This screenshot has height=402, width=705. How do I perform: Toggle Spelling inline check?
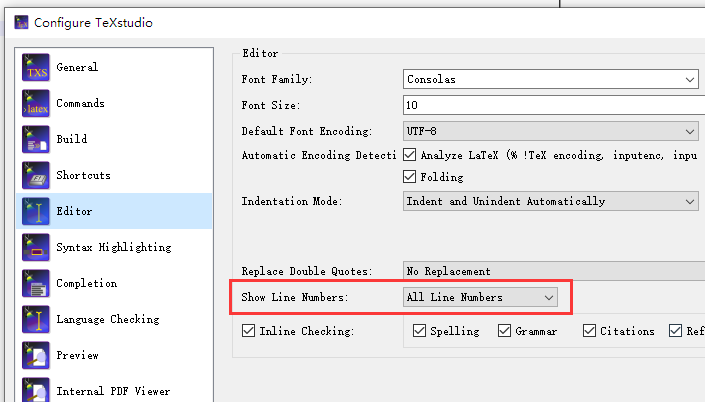pyautogui.click(x=419, y=331)
